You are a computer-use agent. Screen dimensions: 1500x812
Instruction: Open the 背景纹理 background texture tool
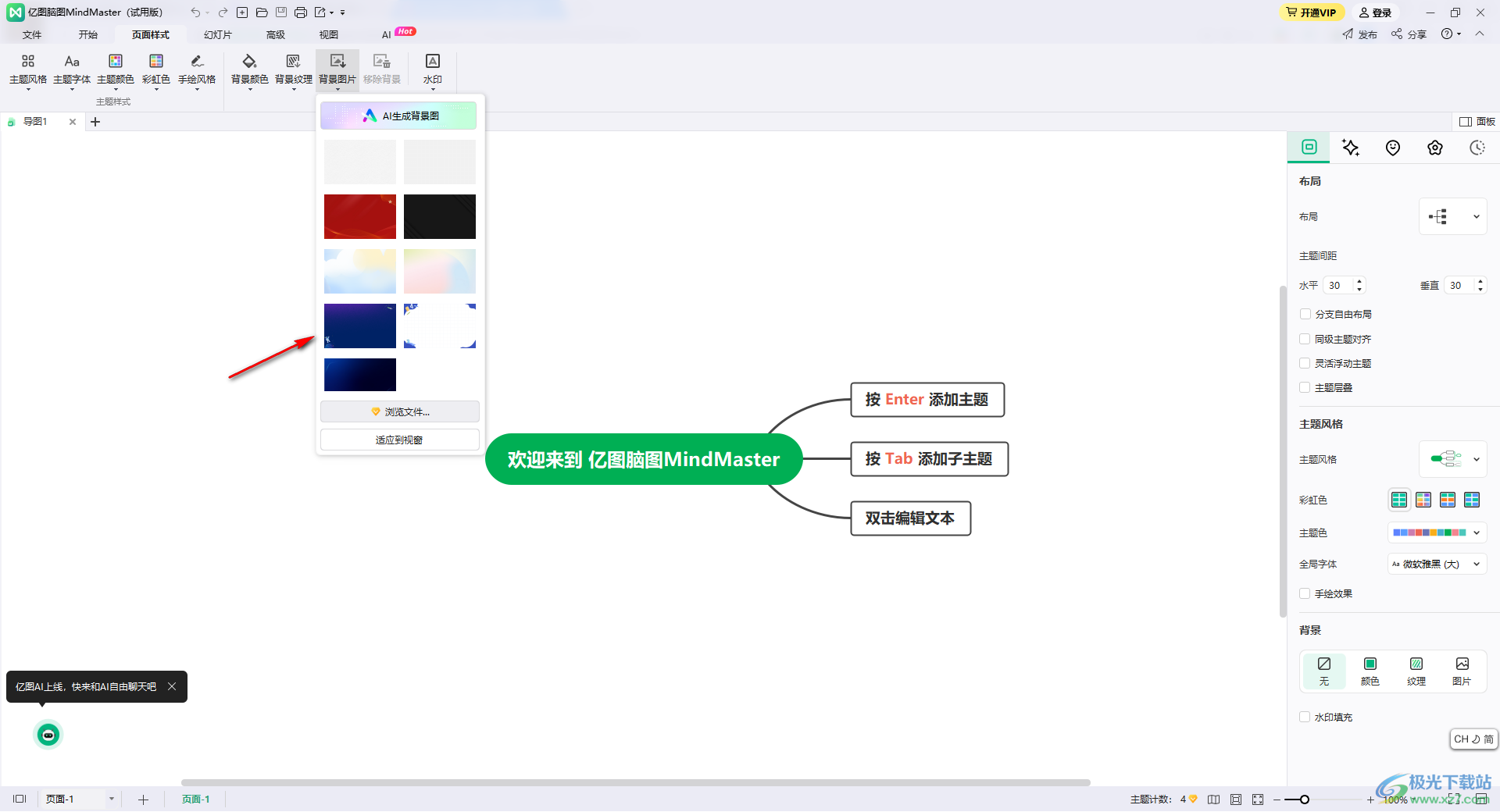click(x=294, y=70)
